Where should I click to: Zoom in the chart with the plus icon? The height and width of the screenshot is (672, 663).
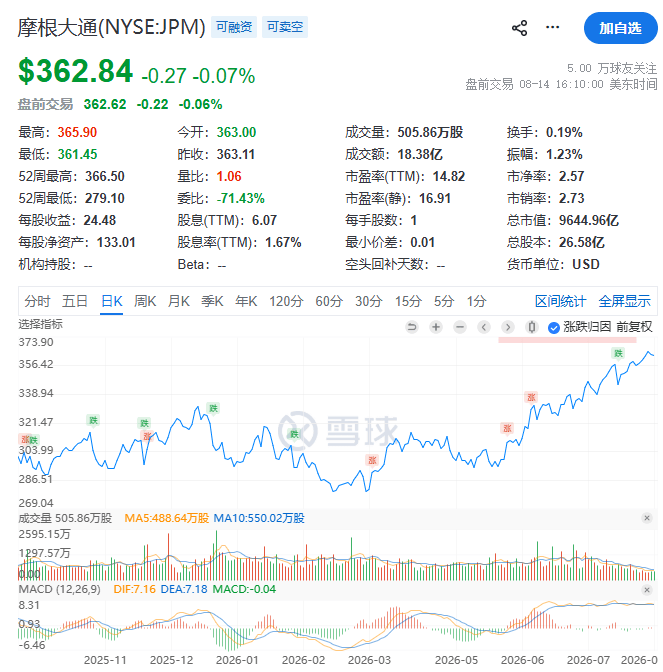(x=436, y=327)
